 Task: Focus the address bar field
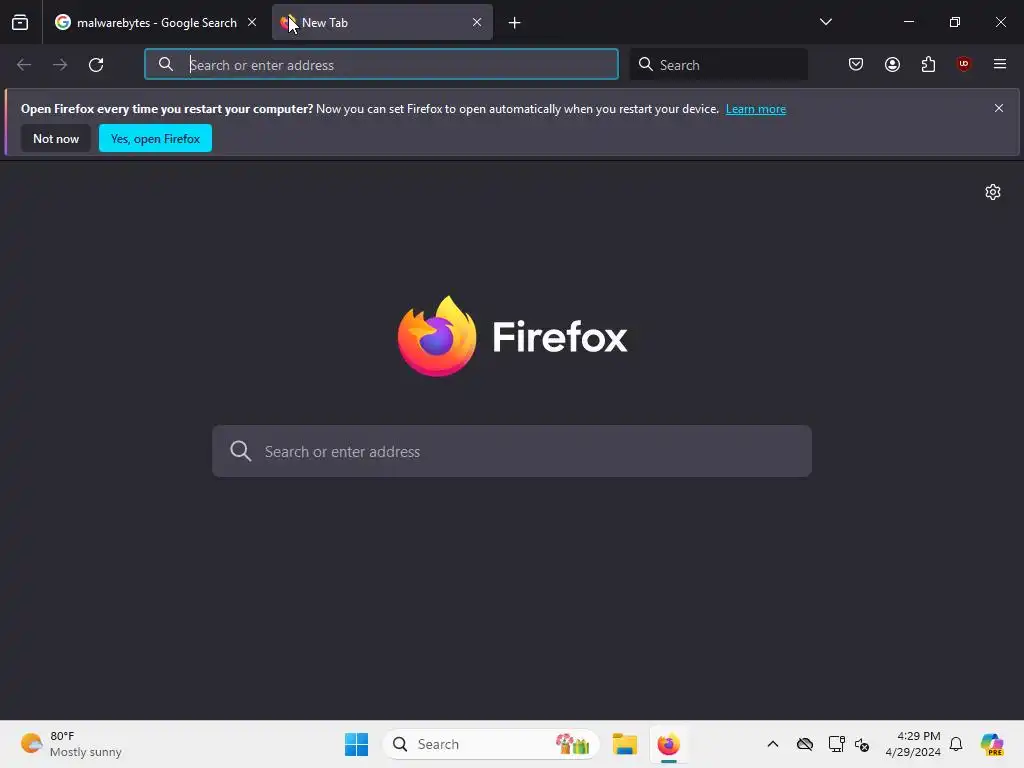(x=381, y=65)
